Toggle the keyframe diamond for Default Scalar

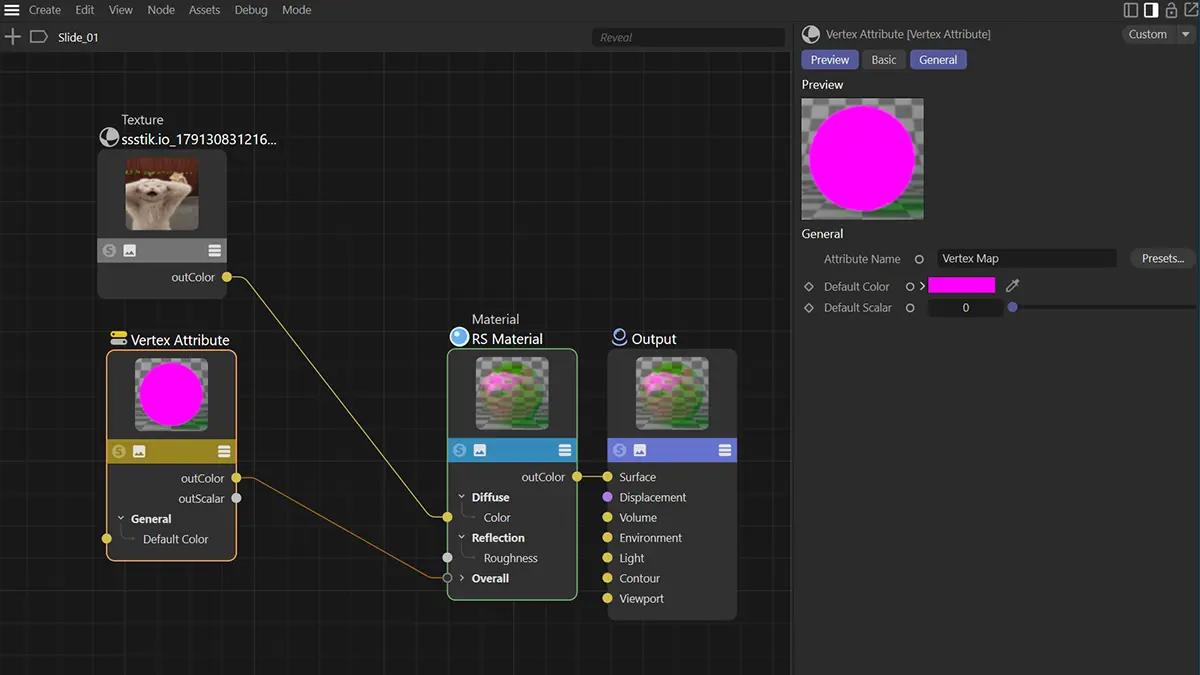(809, 308)
